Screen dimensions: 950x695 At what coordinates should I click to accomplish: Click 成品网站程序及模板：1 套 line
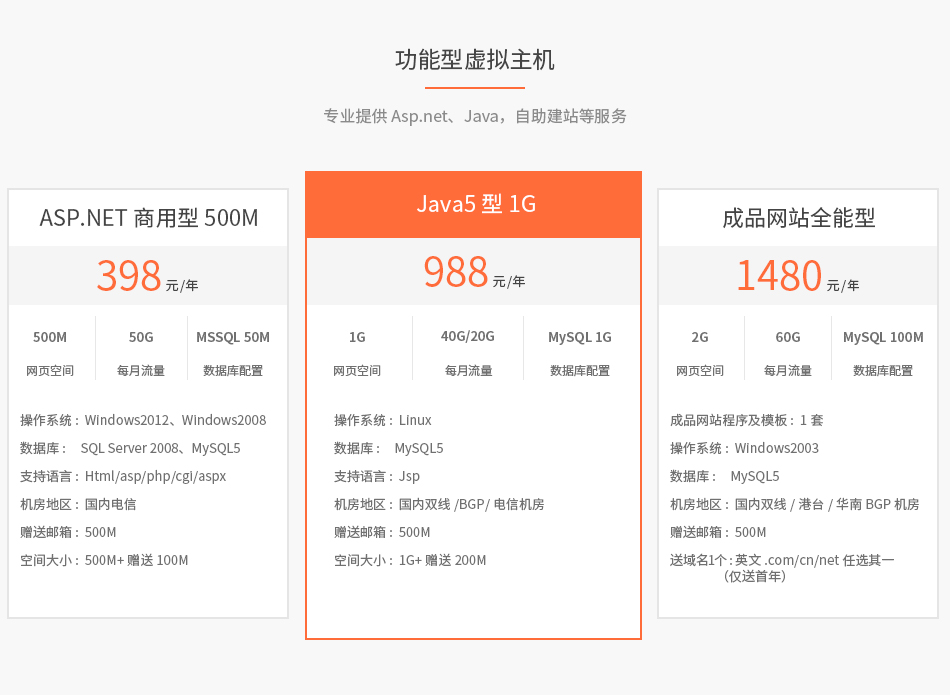click(746, 420)
